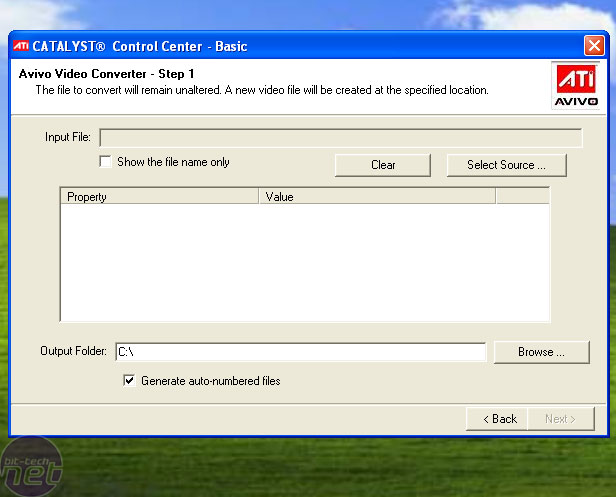Click the Value column header
The width and height of the screenshot is (616, 497).
[x=377, y=196]
